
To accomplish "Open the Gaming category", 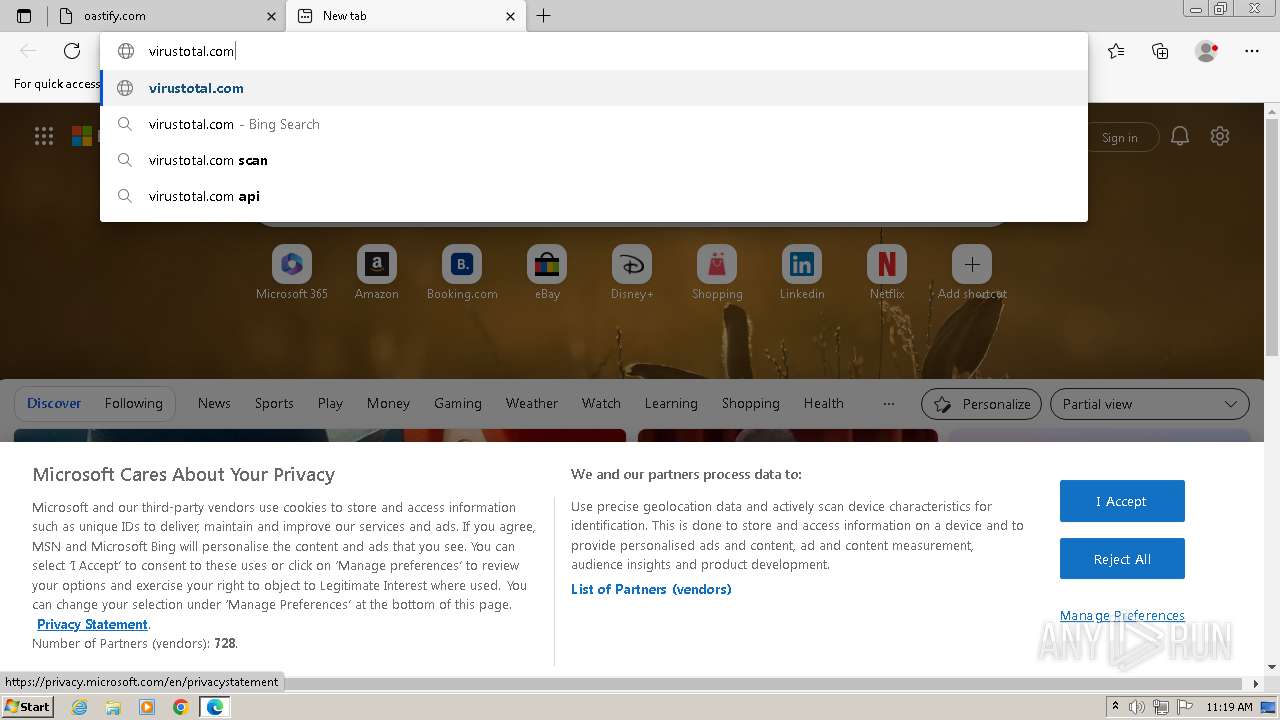I will [x=458, y=403].
